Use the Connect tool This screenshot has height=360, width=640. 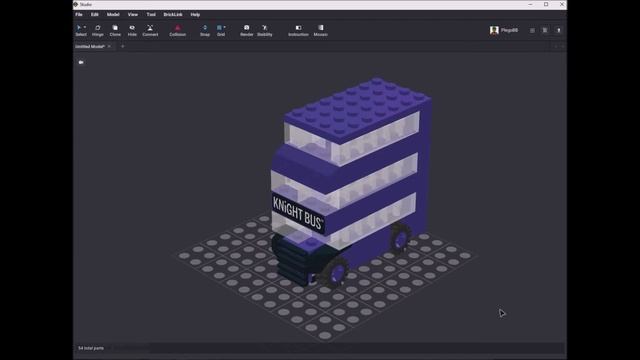150,30
